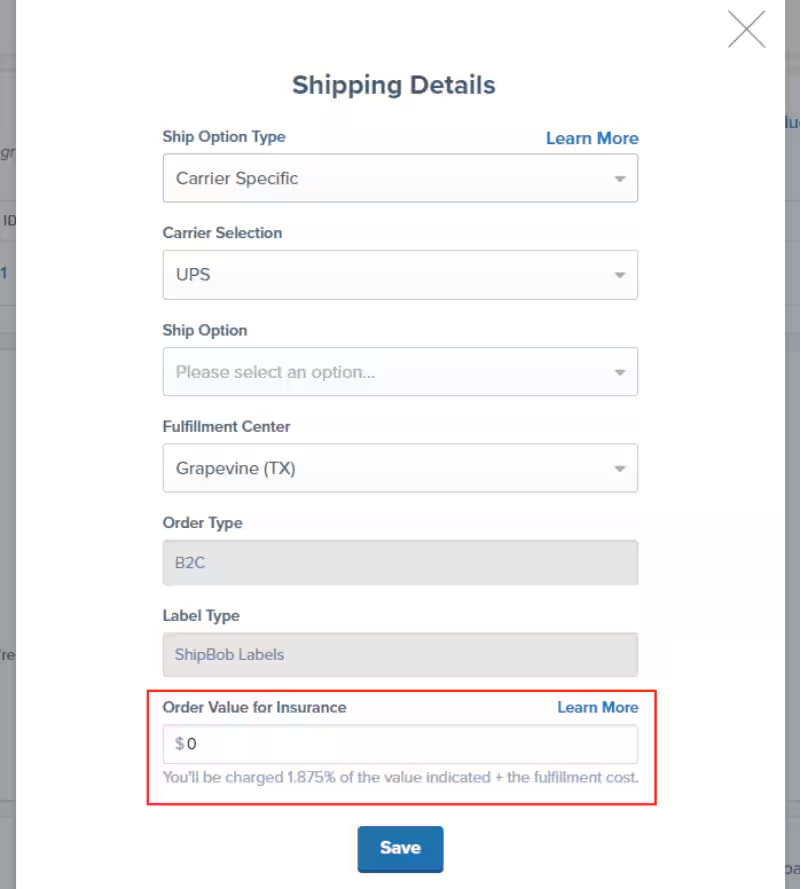Open Learn More next to Ship Option Type
The height and width of the screenshot is (889, 801).
[592, 138]
